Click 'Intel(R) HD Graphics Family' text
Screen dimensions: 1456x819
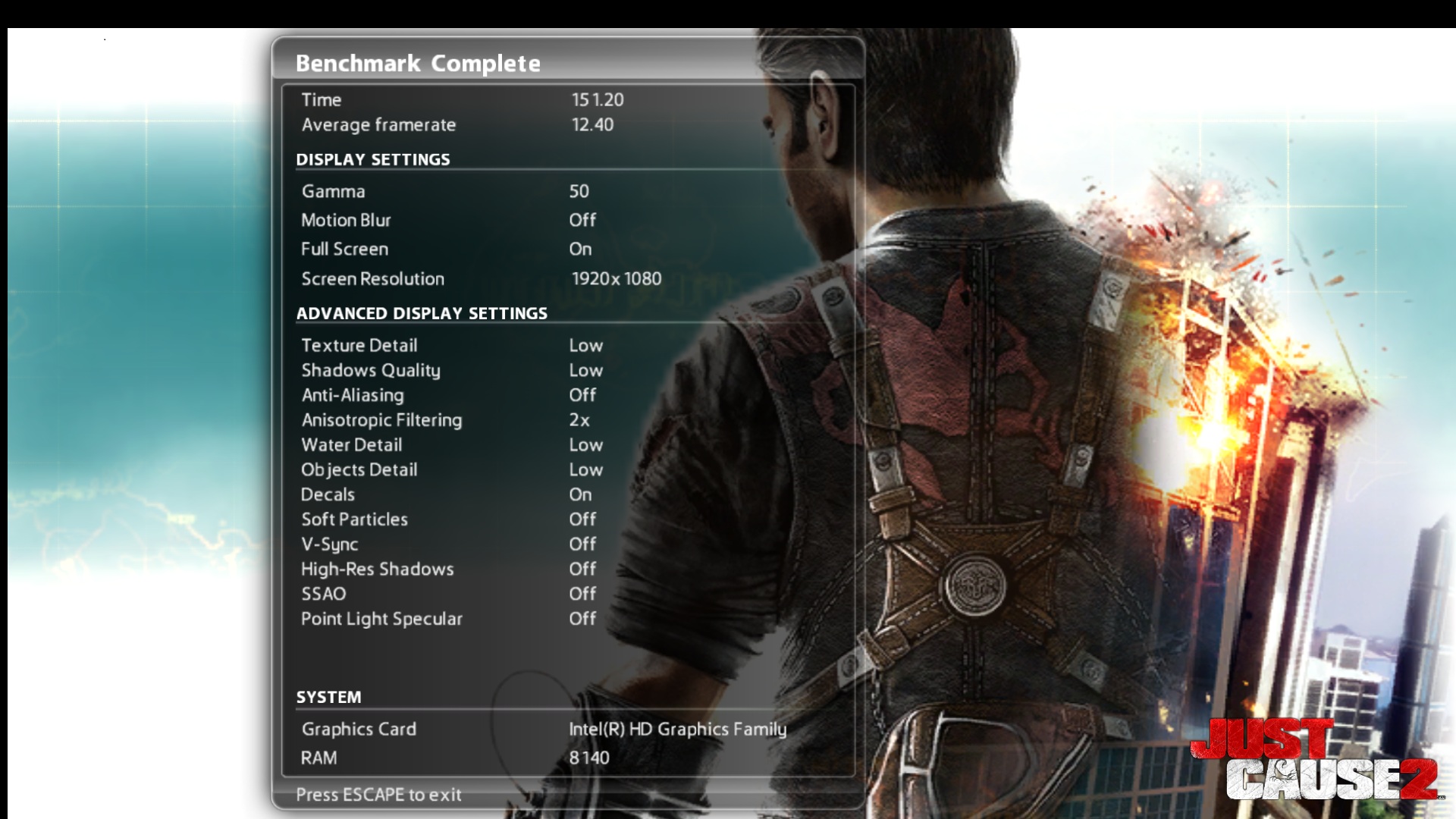[678, 730]
